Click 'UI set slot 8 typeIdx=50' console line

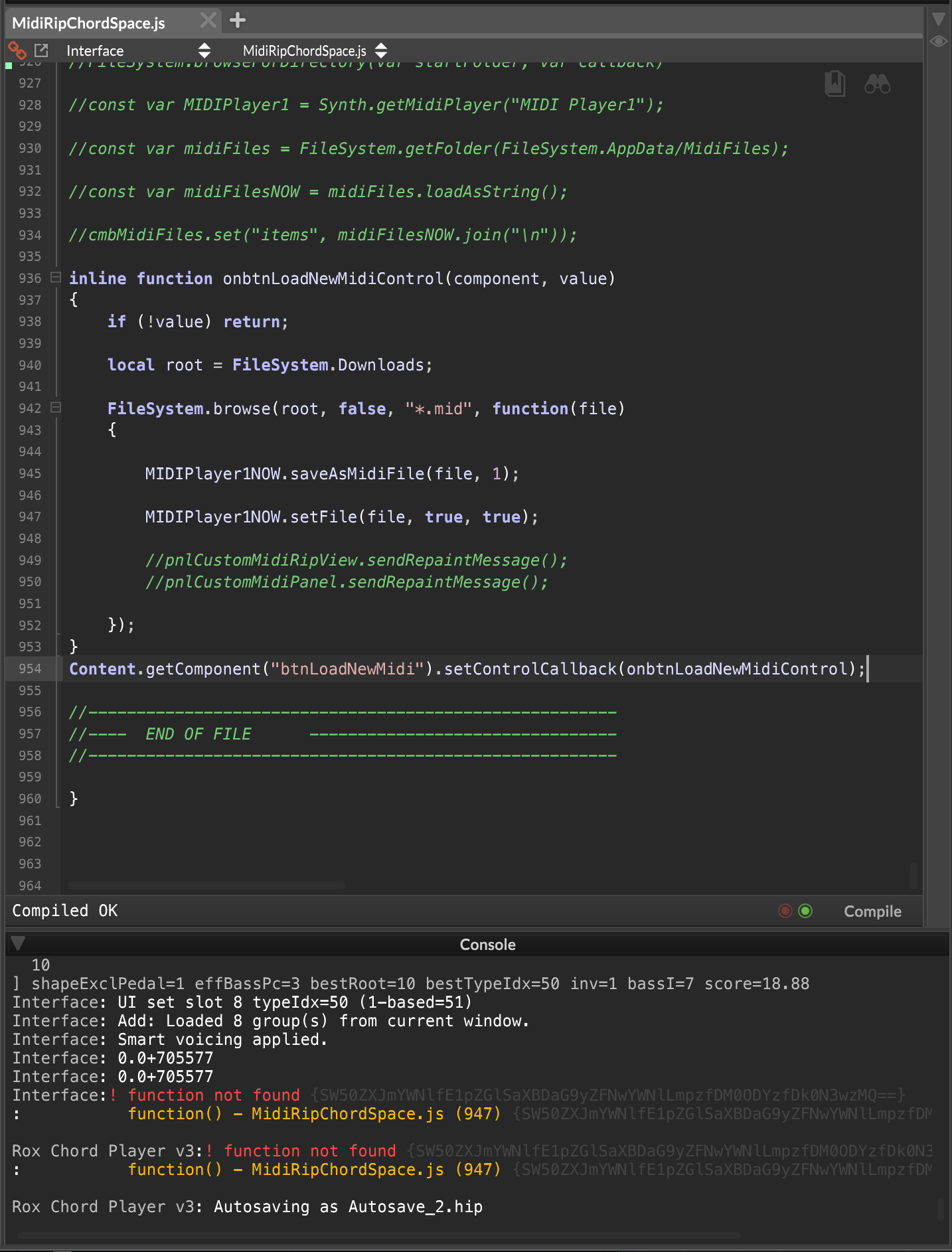(x=295, y=1002)
